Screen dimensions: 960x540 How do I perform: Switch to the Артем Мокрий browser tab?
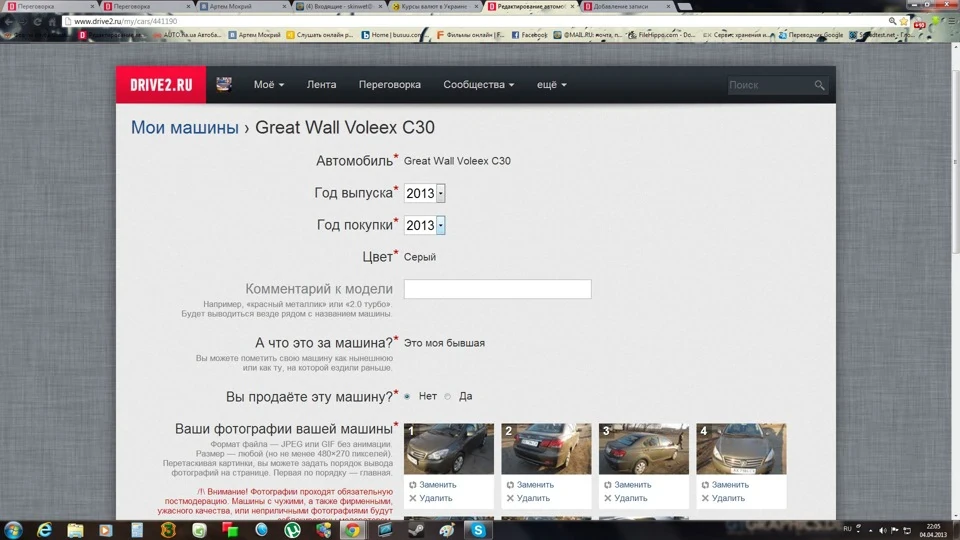(243, 6)
